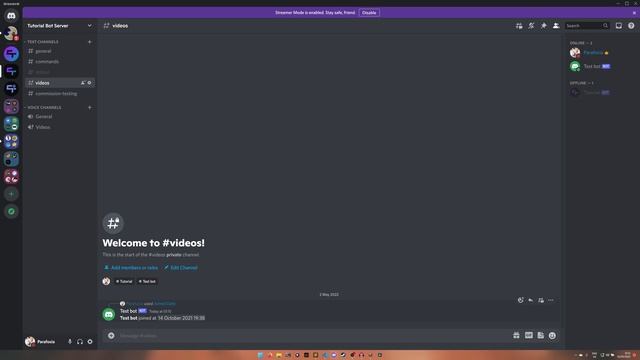Show pinned messages via pin icon
This screenshot has height=360, width=640.
click(544, 26)
